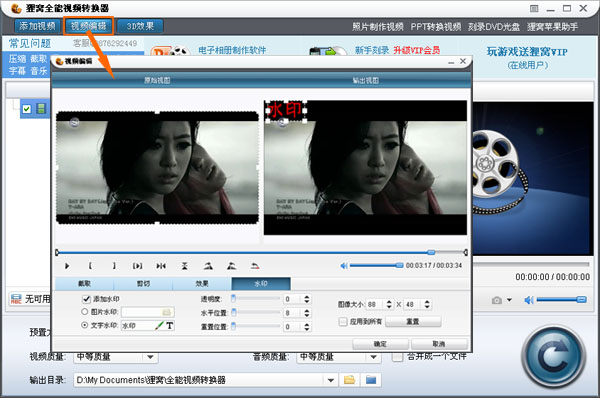Click the 视频编辑 button
This screenshot has height=398, width=600.
tap(88, 26)
